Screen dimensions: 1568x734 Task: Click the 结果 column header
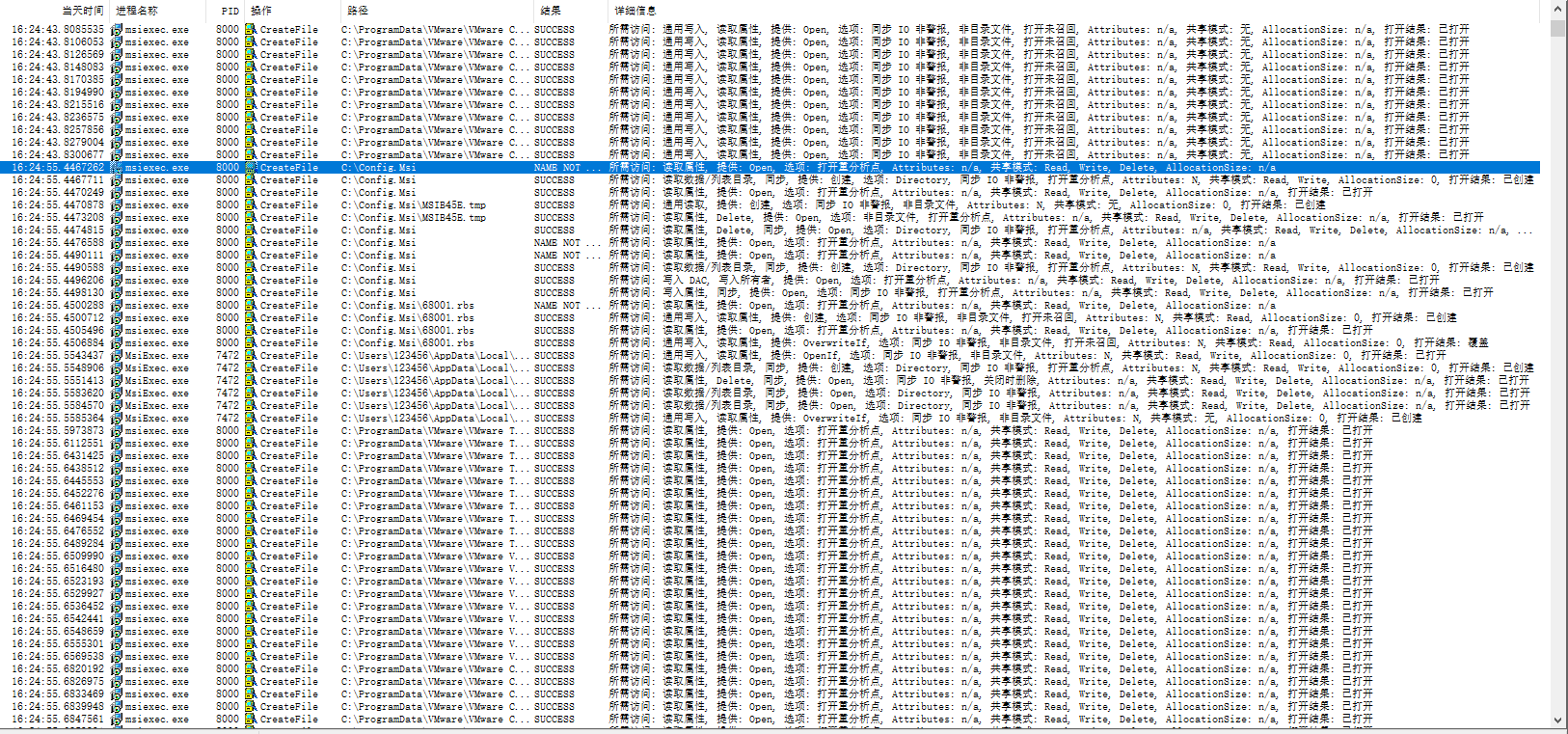[x=551, y=11]
